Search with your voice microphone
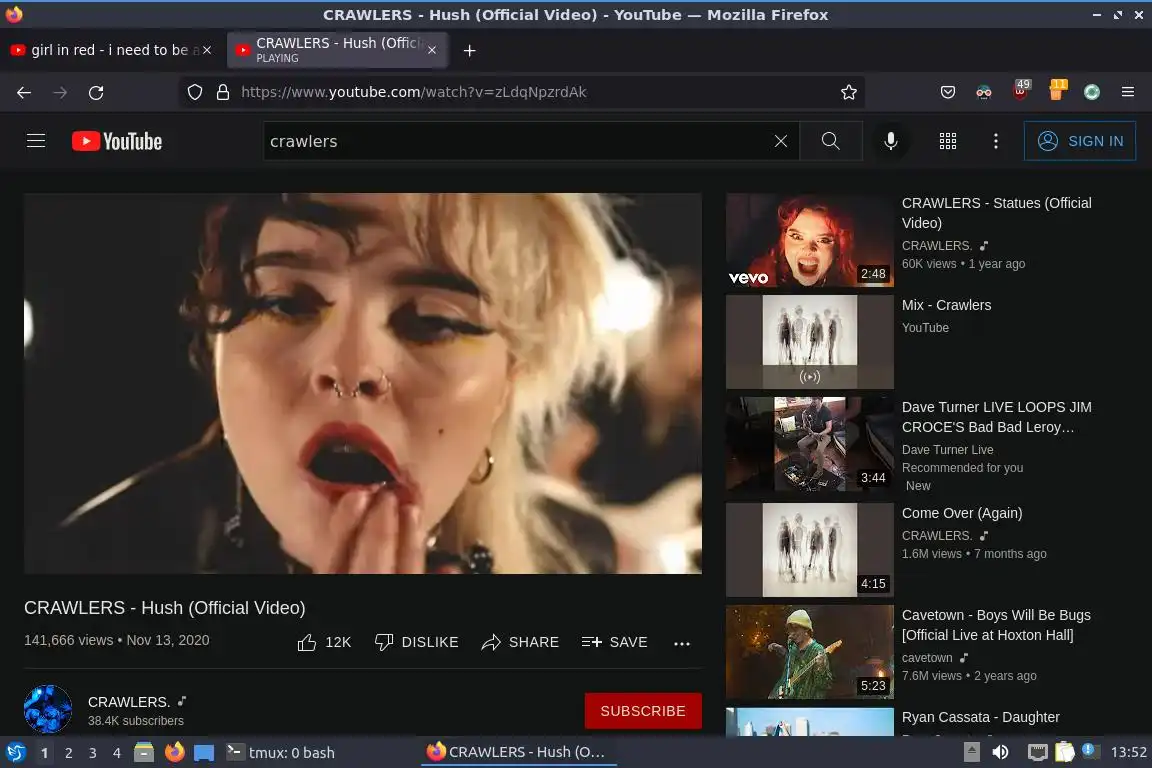The image size is (1152, 768). pyautogui.click(x=890, y=141)
